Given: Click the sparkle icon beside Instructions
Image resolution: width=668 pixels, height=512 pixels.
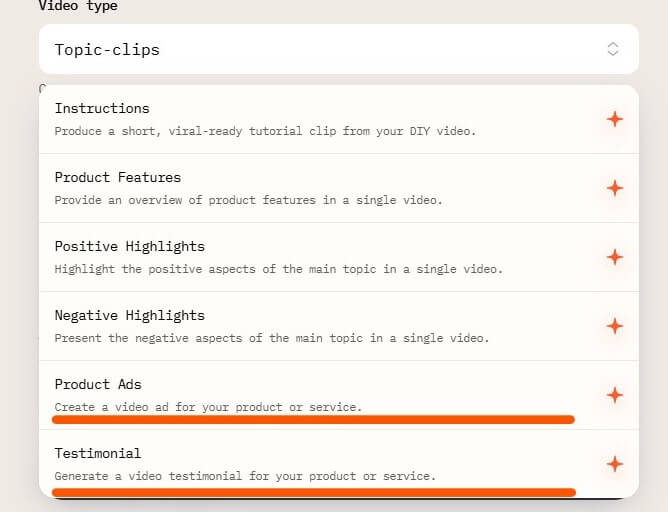Looking at the screenshot, I should click(615, 119).
